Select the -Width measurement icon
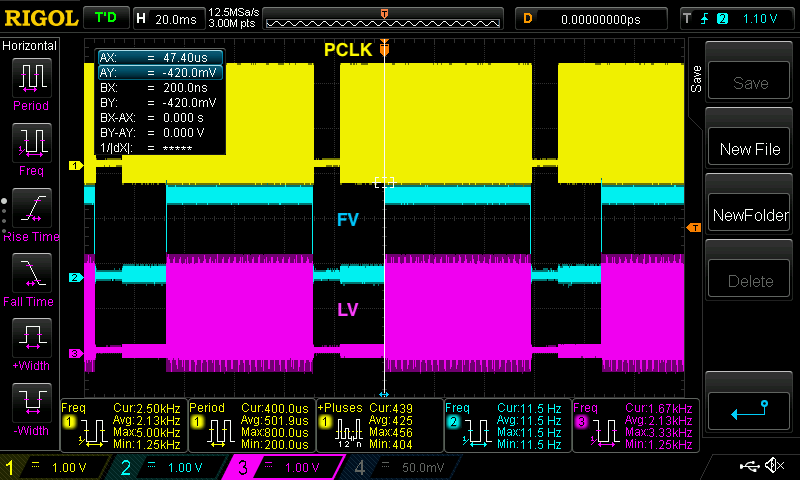The height and width of the screenshot is (480, 800). click(x=32, y=402)
